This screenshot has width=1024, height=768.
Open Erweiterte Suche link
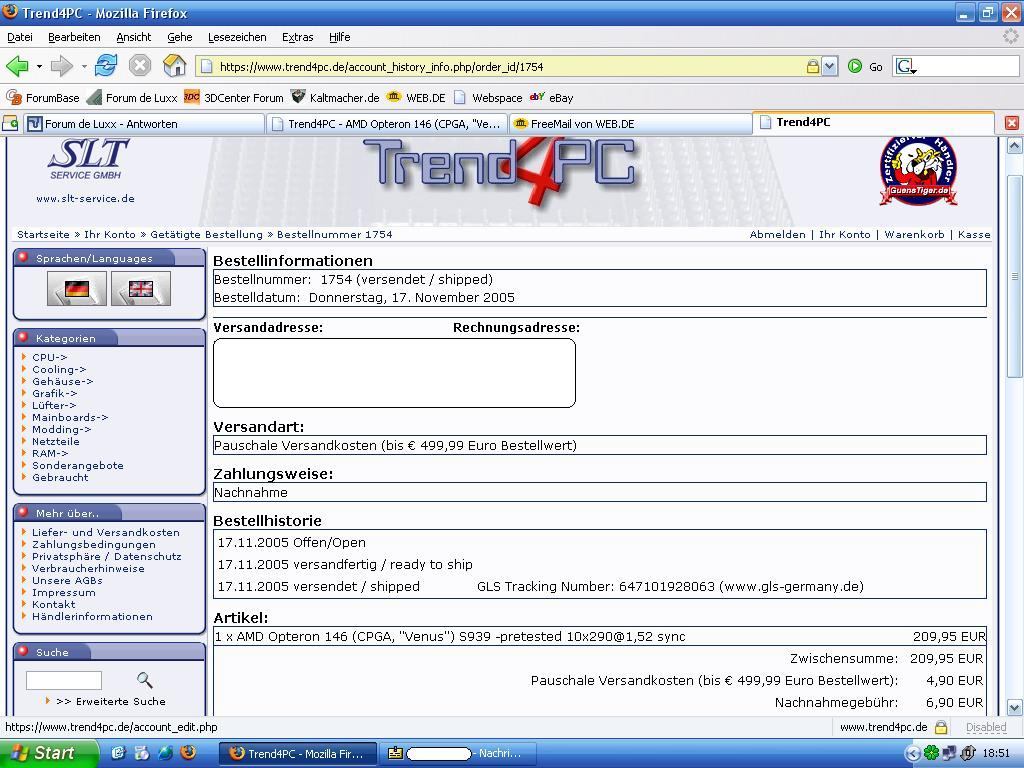(110, 701)
